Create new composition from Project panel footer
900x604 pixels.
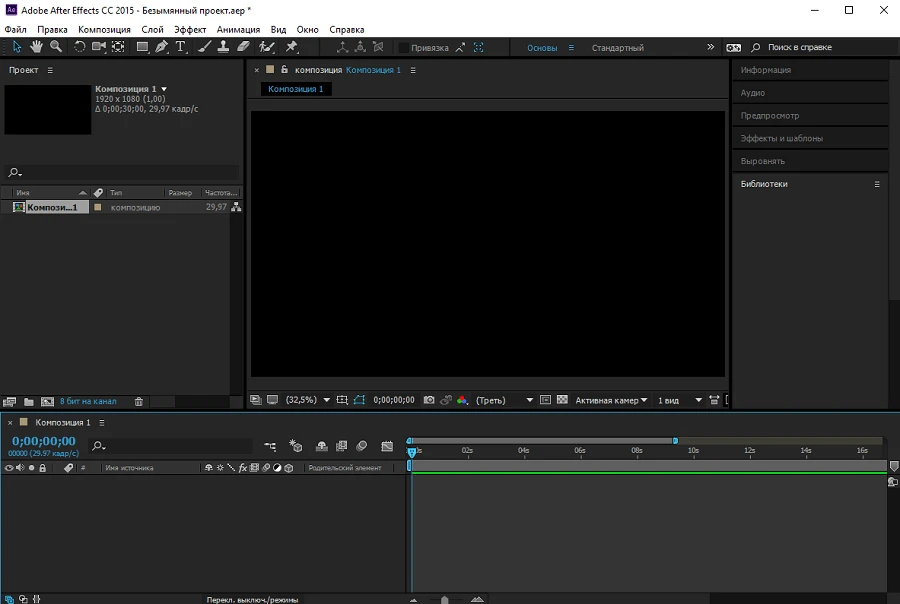tap(48, 402)
